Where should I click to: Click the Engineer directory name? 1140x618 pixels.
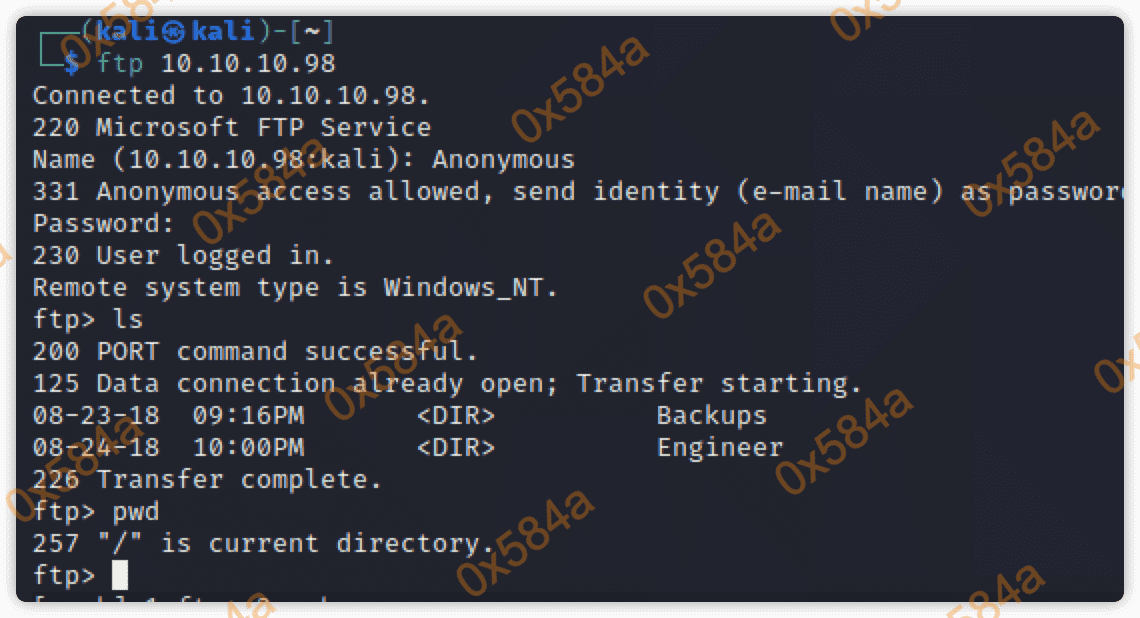(719, 447)
